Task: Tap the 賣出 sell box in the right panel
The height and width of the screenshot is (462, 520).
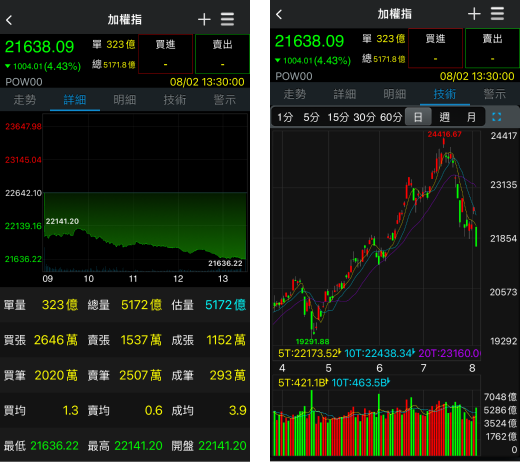Action: [x=492, y=48]
